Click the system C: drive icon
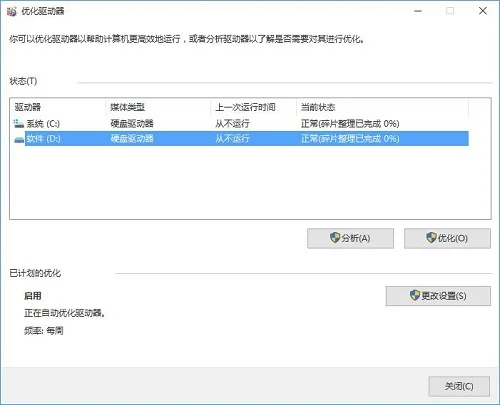The width and height of the screenshot is (500, 405). [x=19, y=124]
